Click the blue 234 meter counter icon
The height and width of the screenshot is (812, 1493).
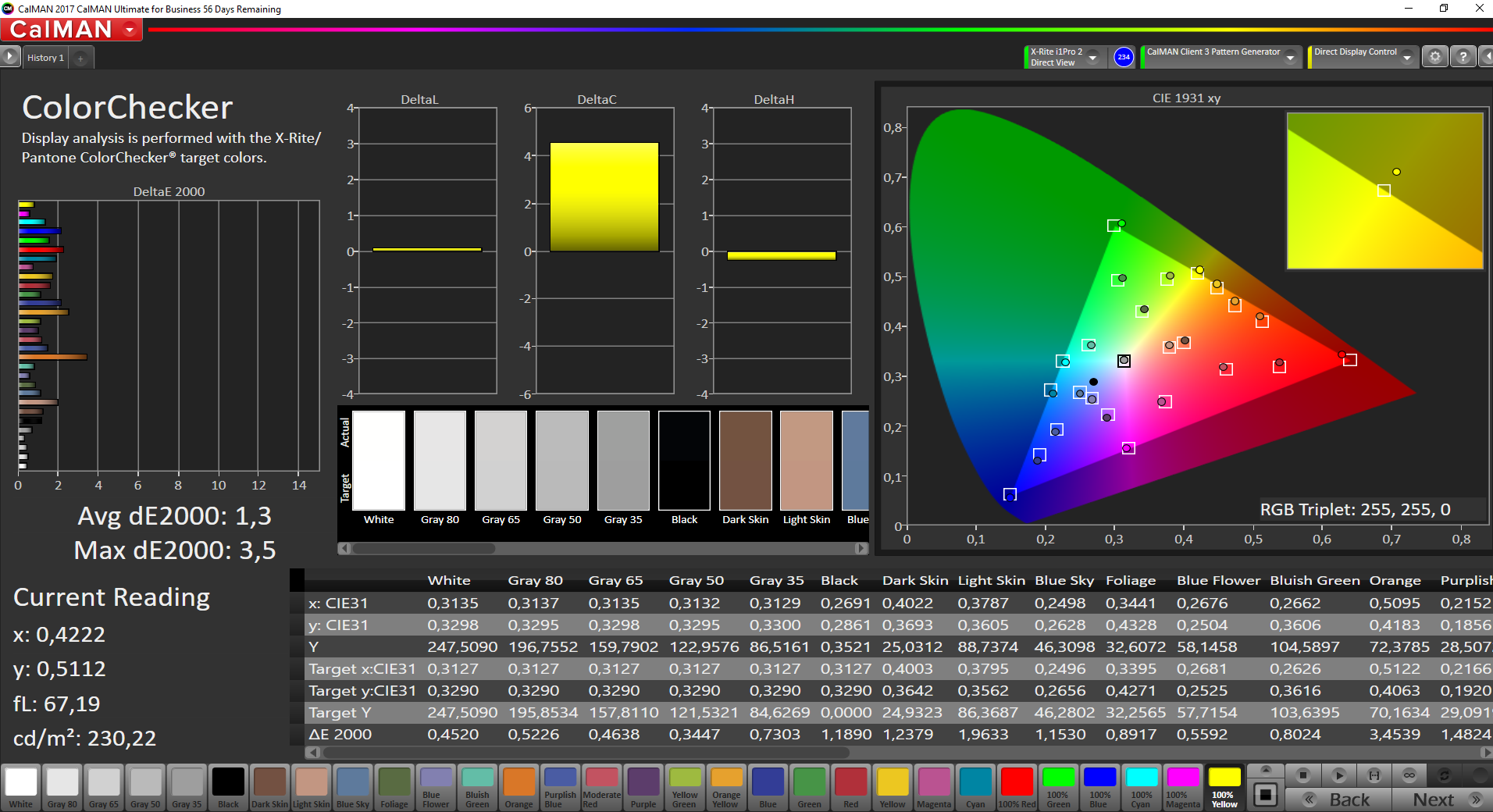pyautogui.click(x=1123, y=57)
